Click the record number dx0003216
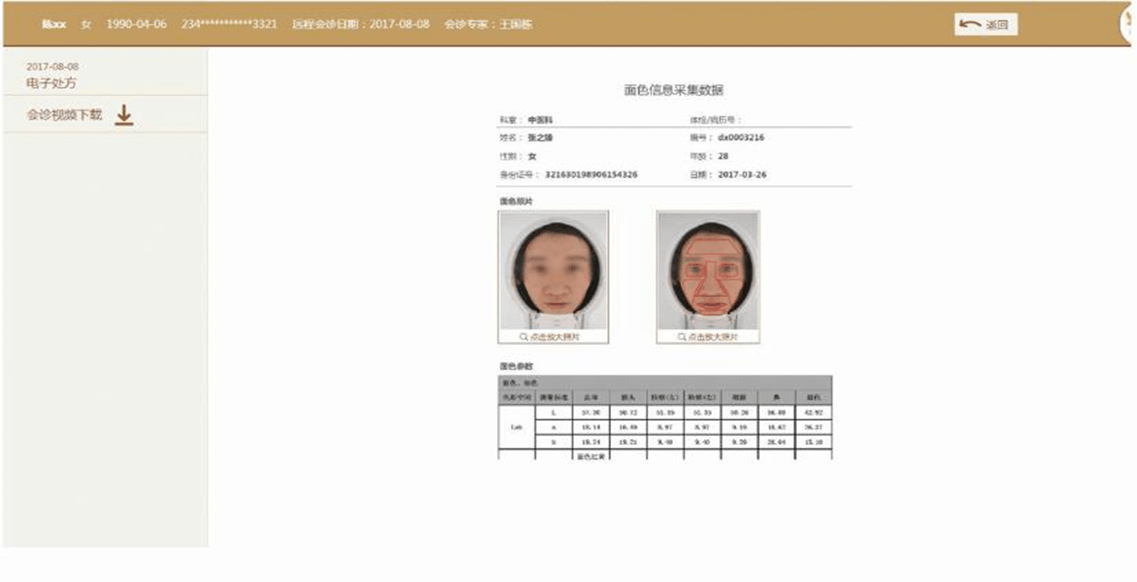 coord(741,138)
